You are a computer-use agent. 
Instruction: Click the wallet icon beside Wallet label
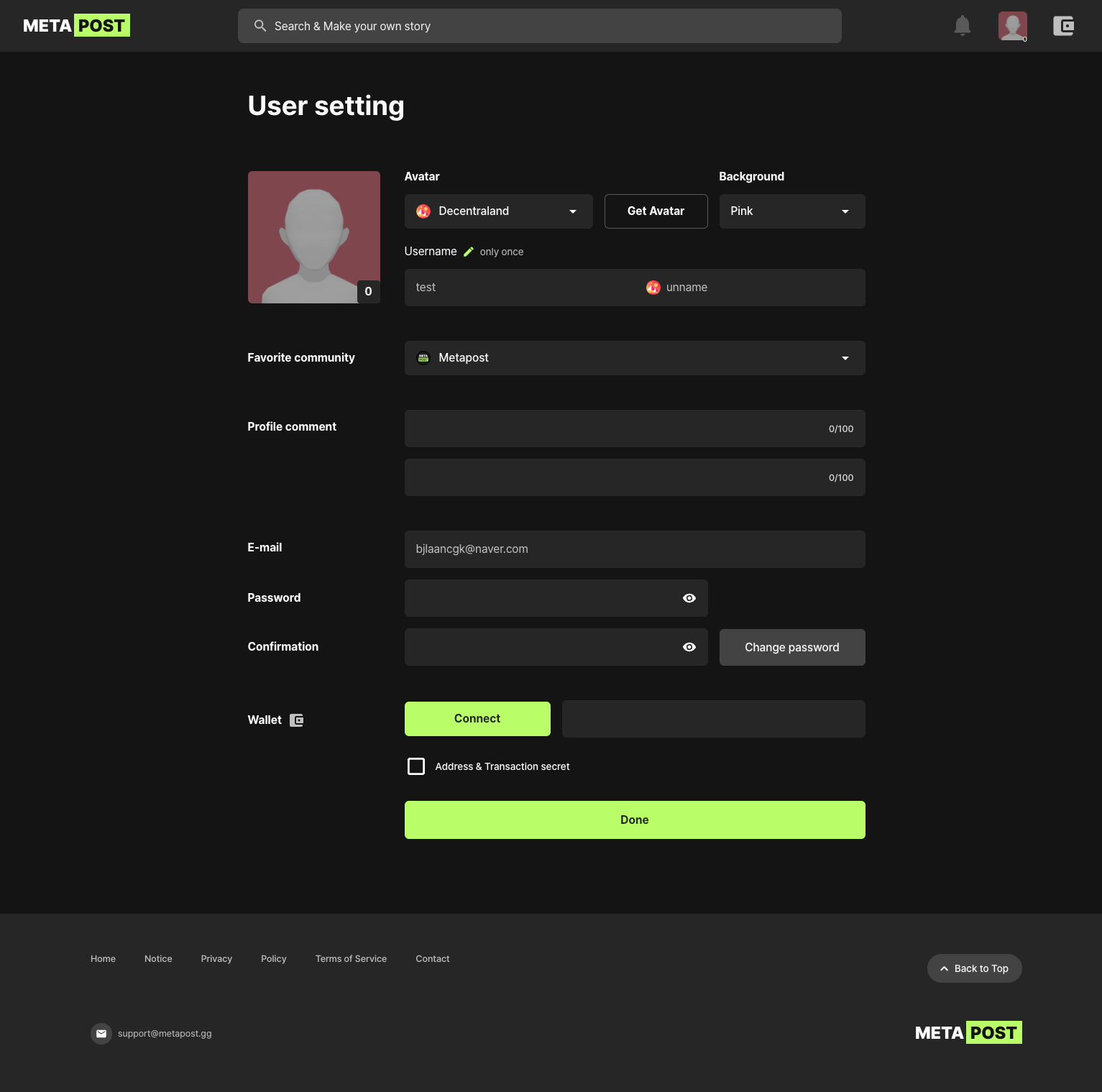tap(297, 720)
